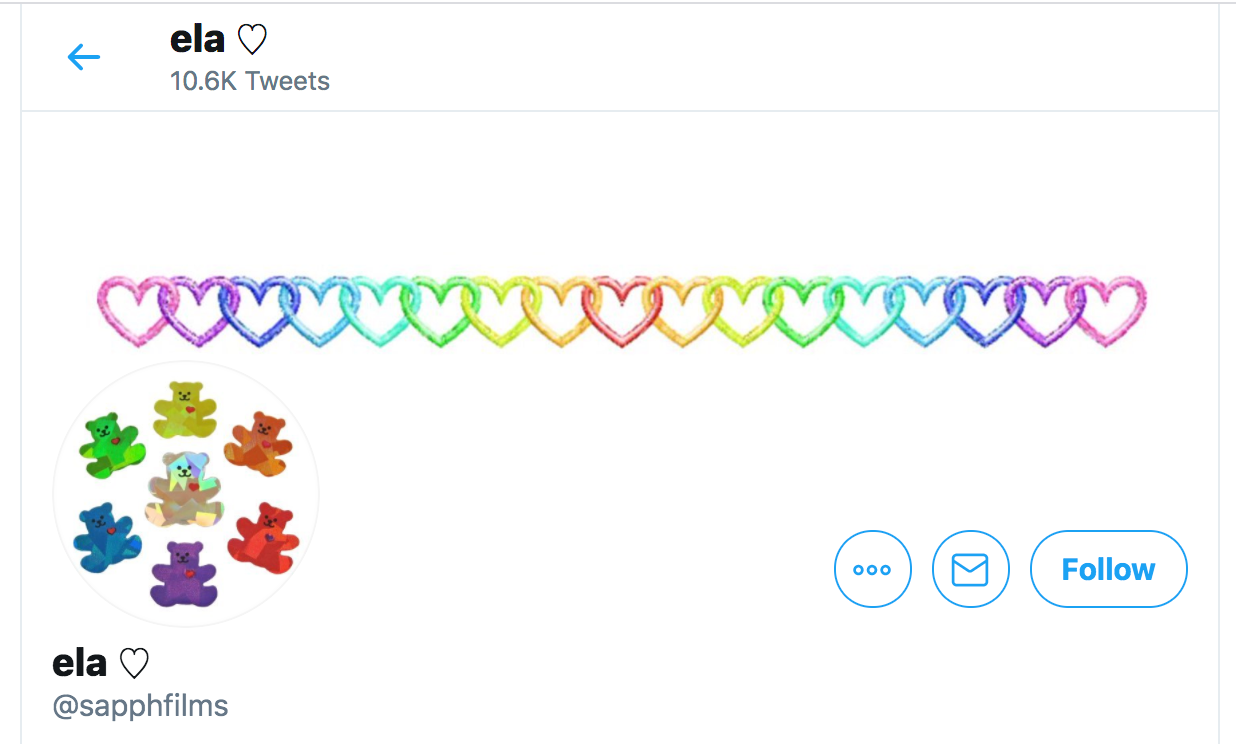Click the purple teddy bear in avatar
Image resolution: width=1236 pixels, height=744 pixels.
184,574
